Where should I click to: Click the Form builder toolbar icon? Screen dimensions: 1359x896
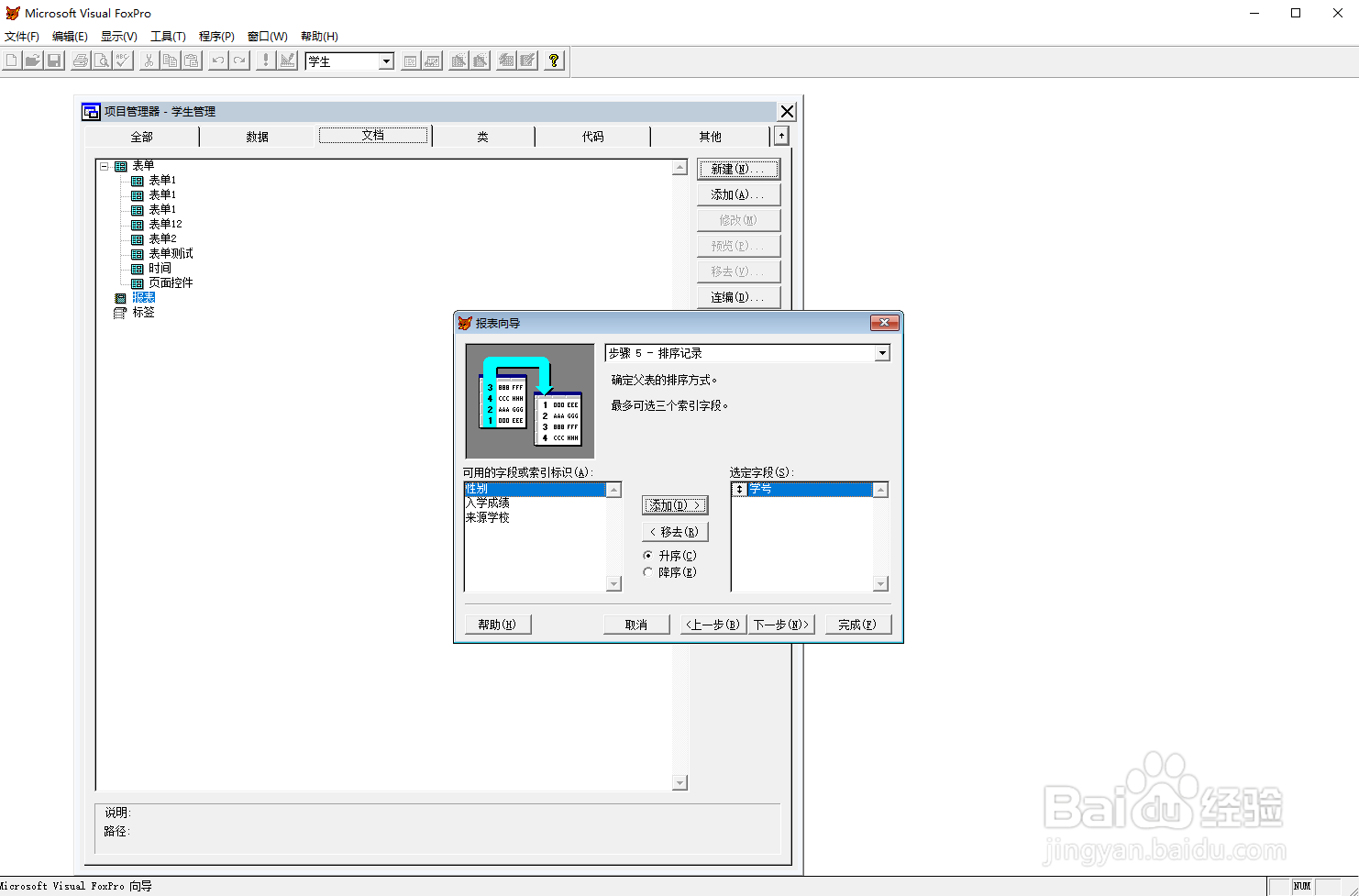(459, 61)
